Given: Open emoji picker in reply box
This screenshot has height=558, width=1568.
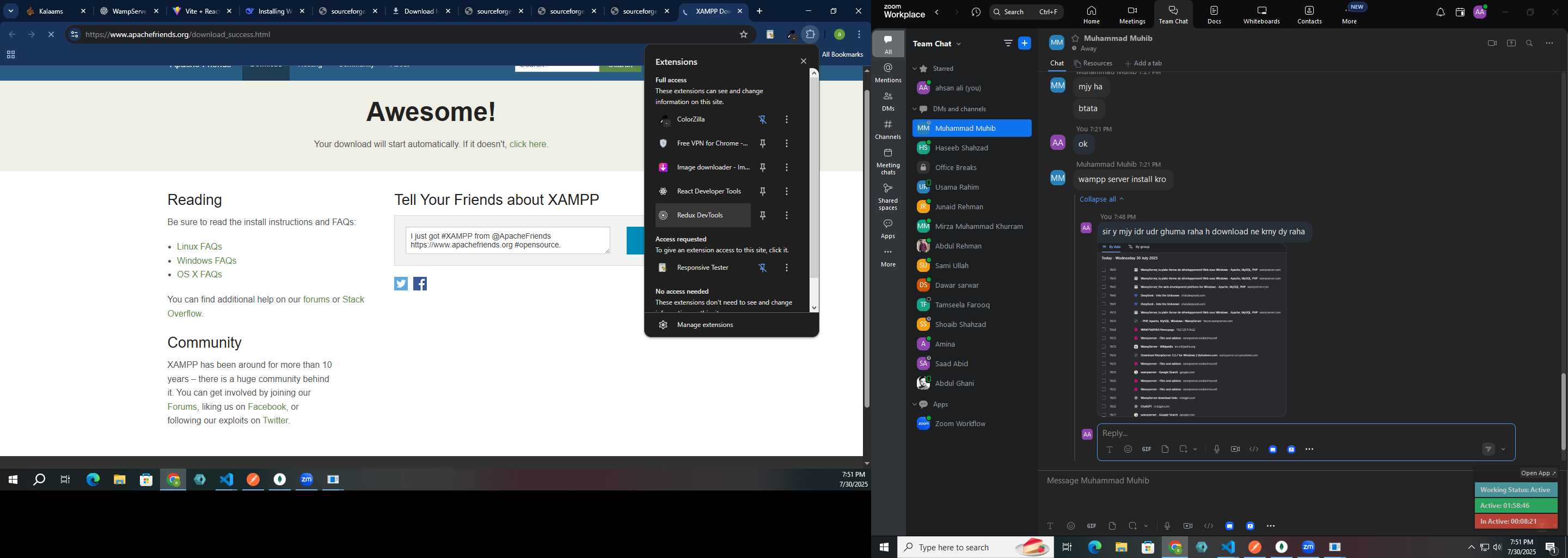Looking at the screenshot, I should pos(1128,450).
